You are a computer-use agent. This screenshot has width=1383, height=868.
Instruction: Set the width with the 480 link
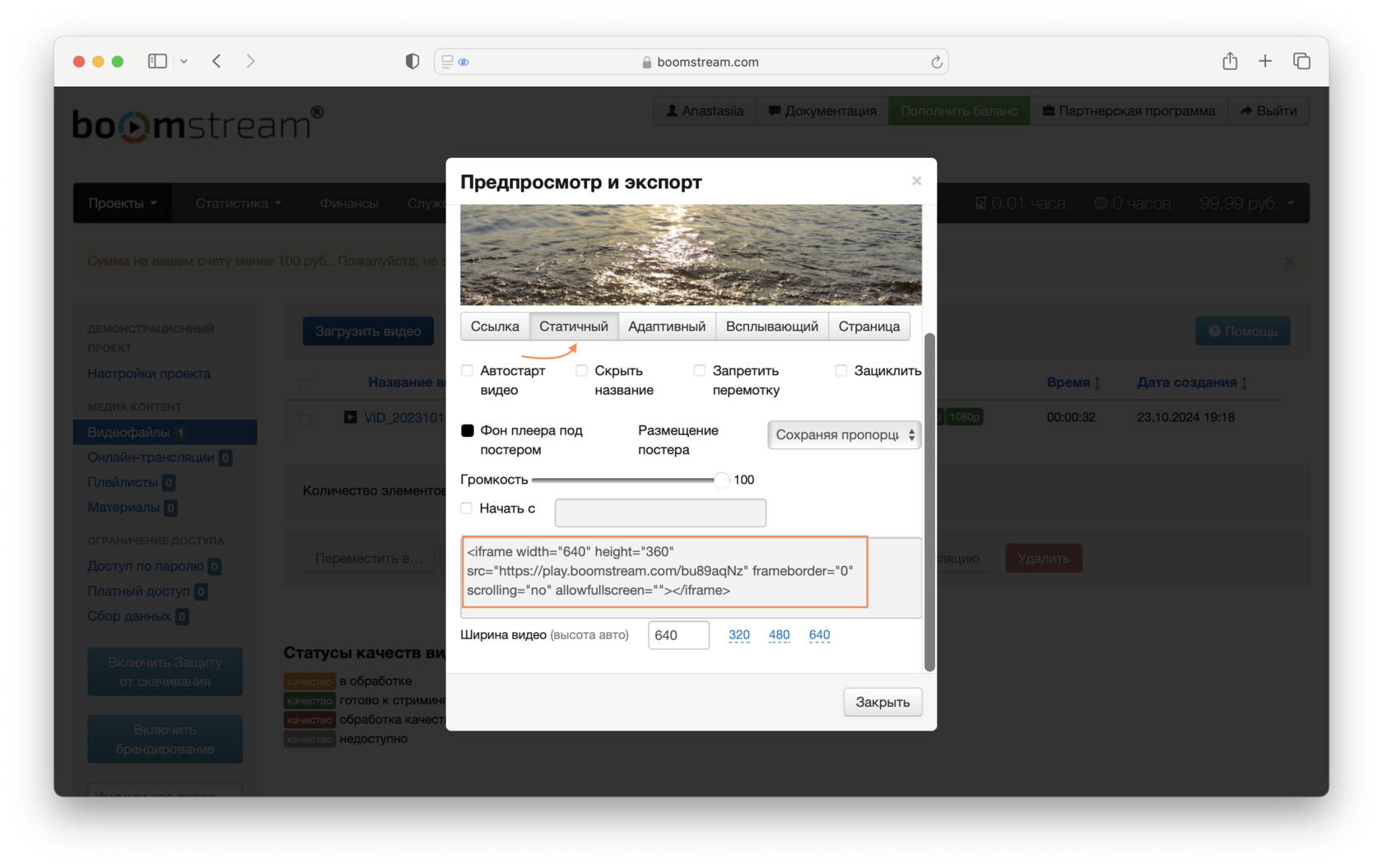(x=779, y=634)
